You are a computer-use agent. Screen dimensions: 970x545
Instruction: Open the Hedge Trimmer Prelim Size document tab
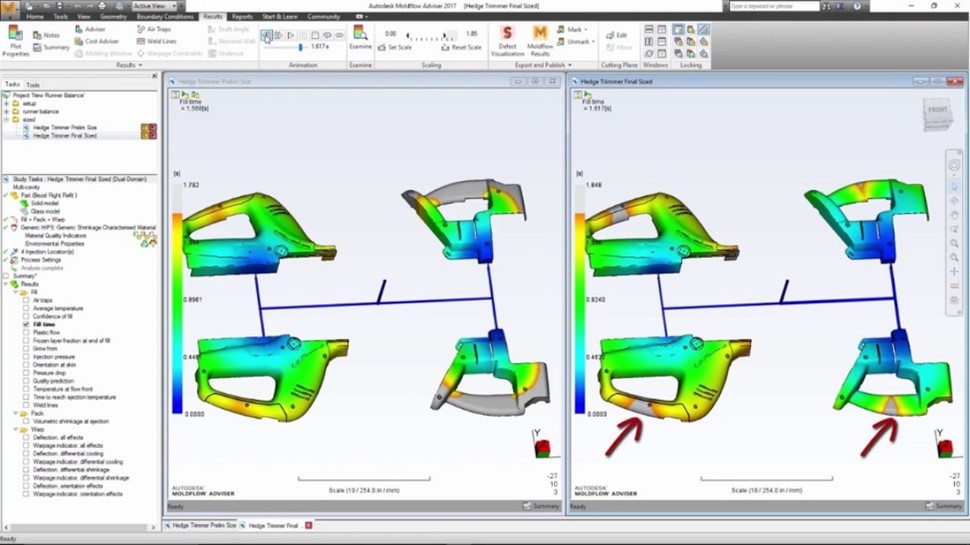pyautogui.click(x=203, y=525)
